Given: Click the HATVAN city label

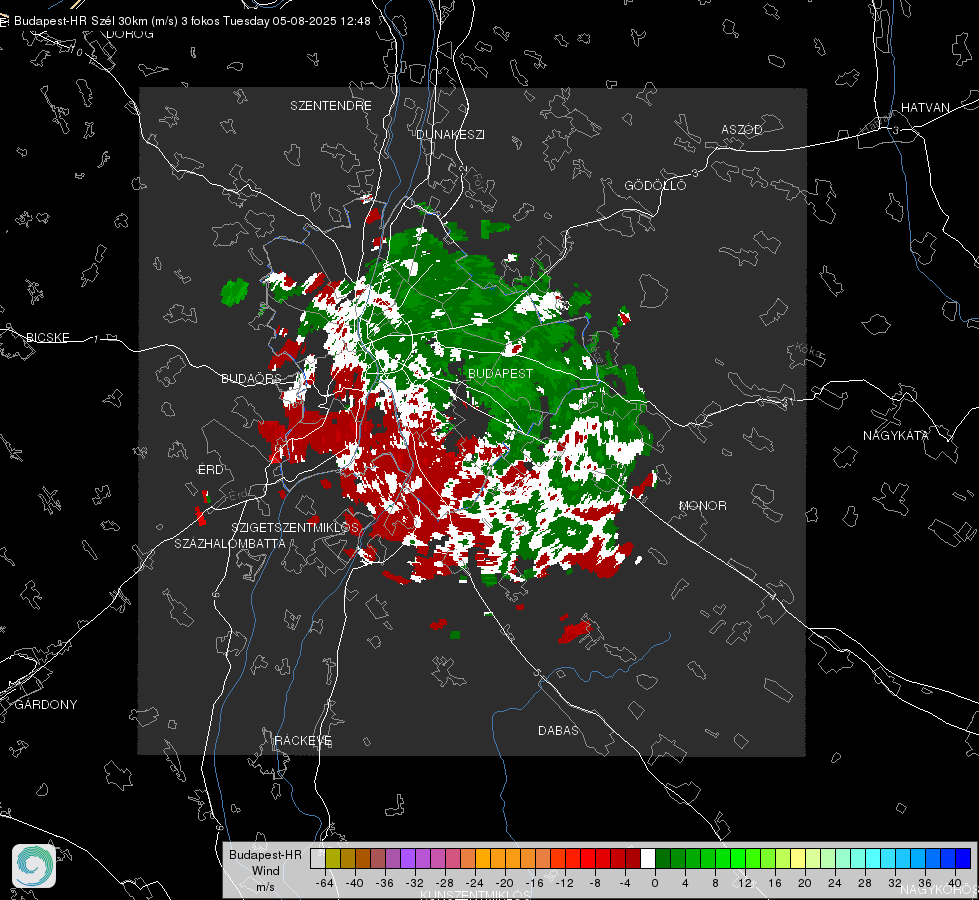Looking at the screenshot, I should [925, 107].
